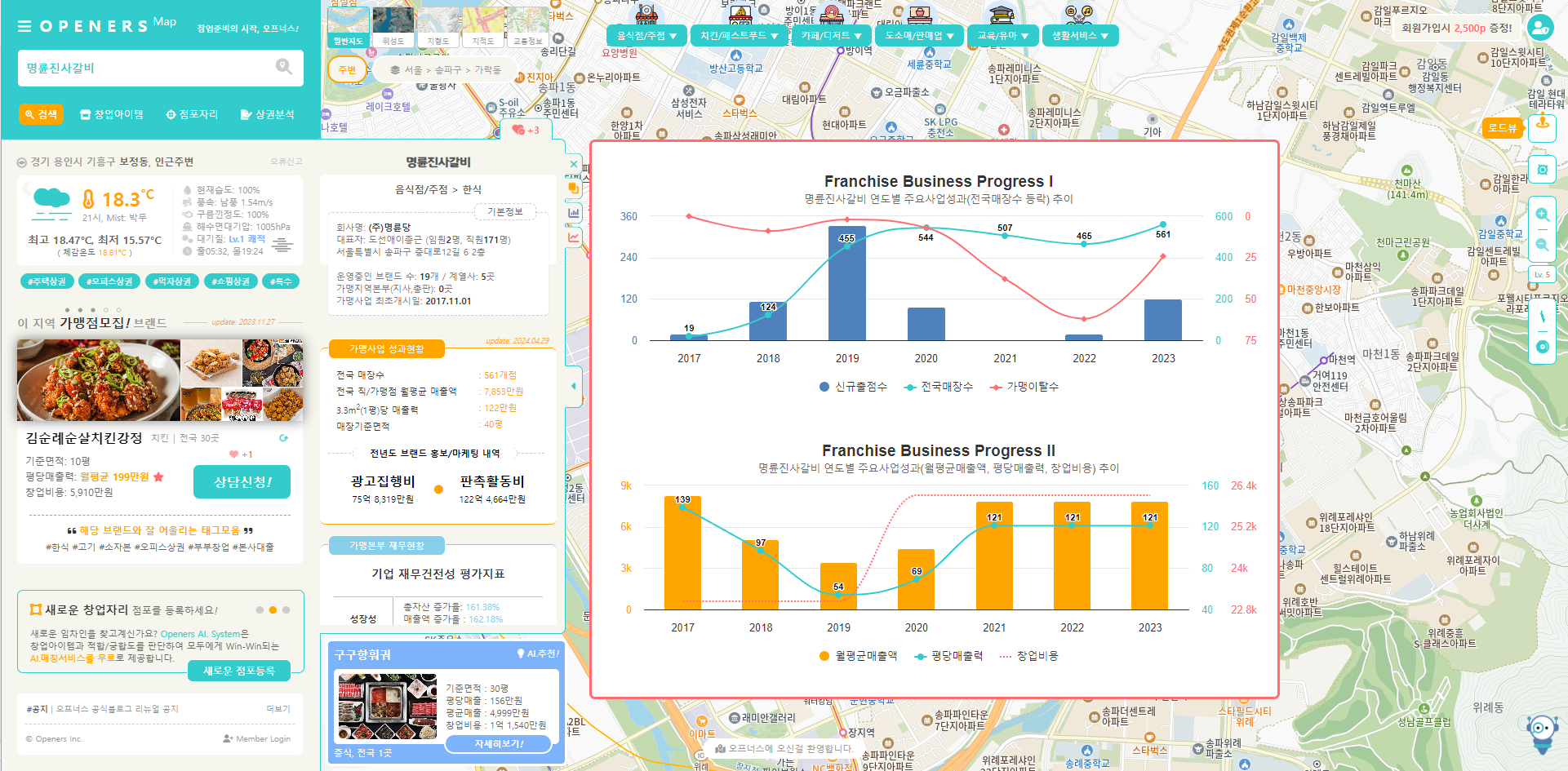Click refresh icon next to 김순례순살치킨강정
This screenshot has height=771, width=1568.
coord(283,438)
